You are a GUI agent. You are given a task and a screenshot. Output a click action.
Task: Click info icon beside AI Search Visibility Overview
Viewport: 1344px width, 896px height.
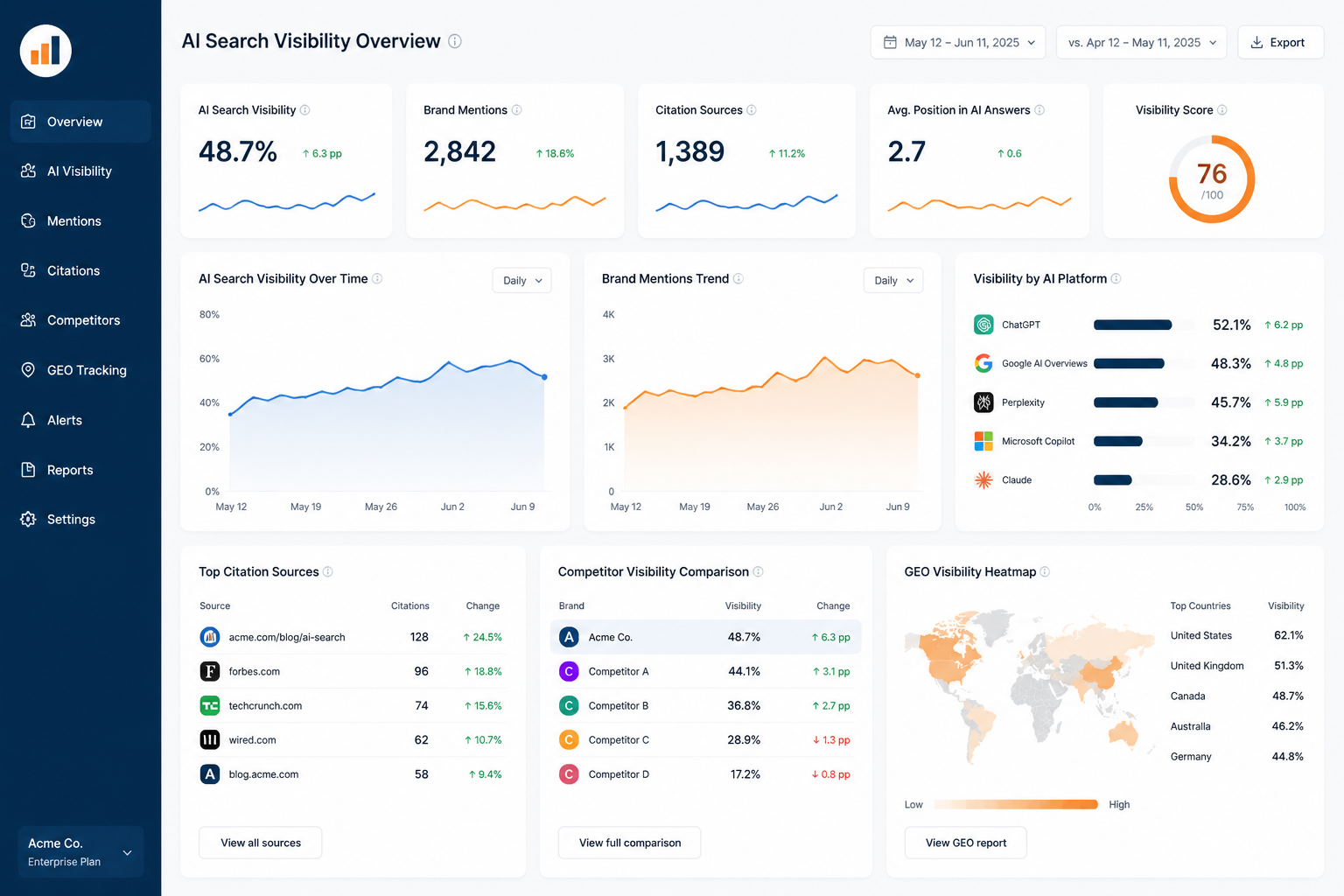tap(455, 41)
